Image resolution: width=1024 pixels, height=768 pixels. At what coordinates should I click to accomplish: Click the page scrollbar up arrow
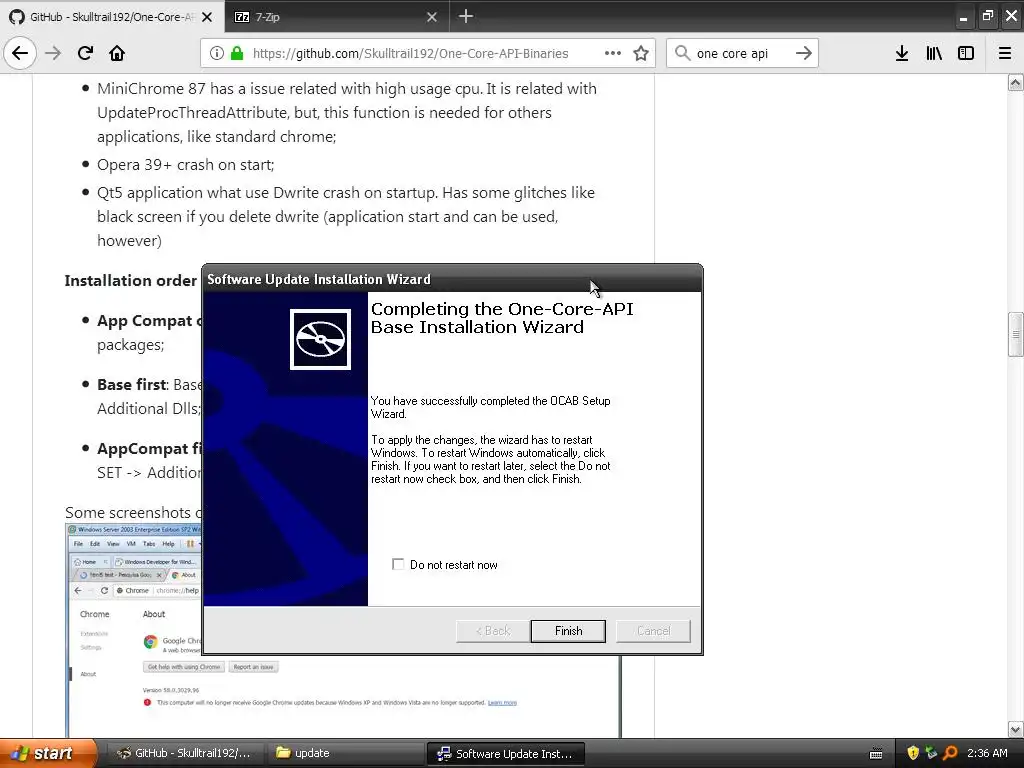click(1016, 82)
